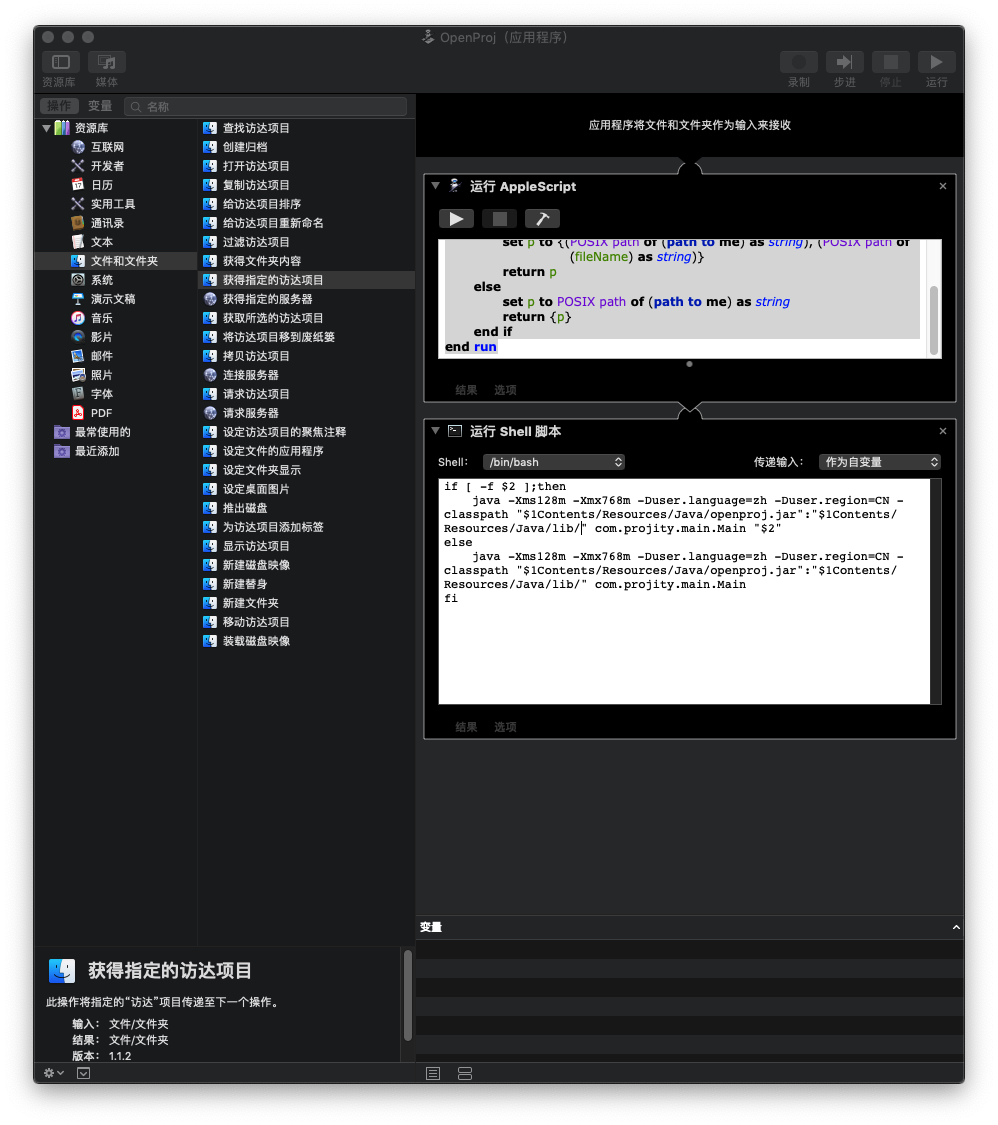Toggle the 资源库 library toolbar button
Viewport: 998px width, 1125px height.
[61, 62]
